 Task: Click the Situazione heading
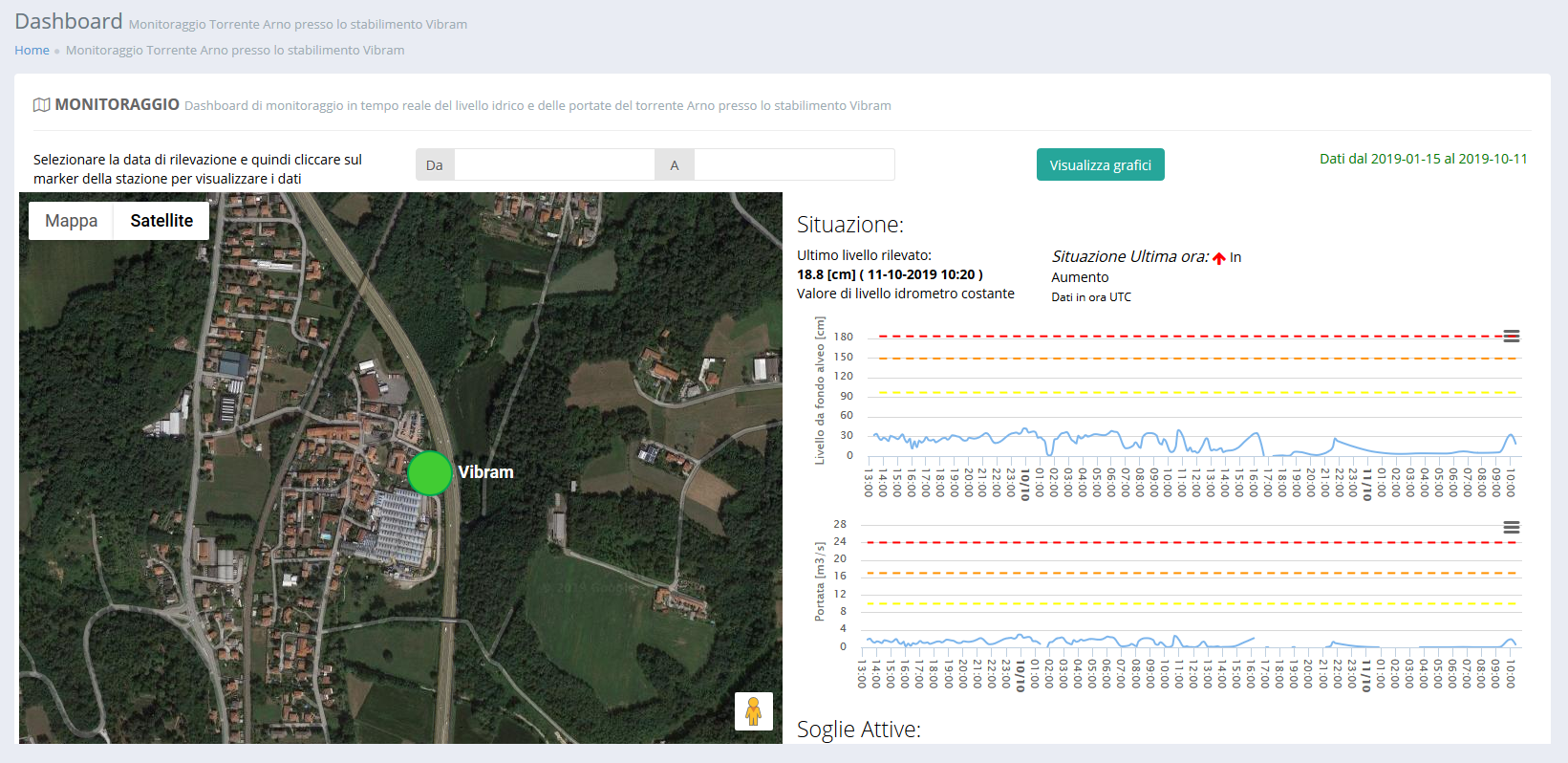point(850,225)
